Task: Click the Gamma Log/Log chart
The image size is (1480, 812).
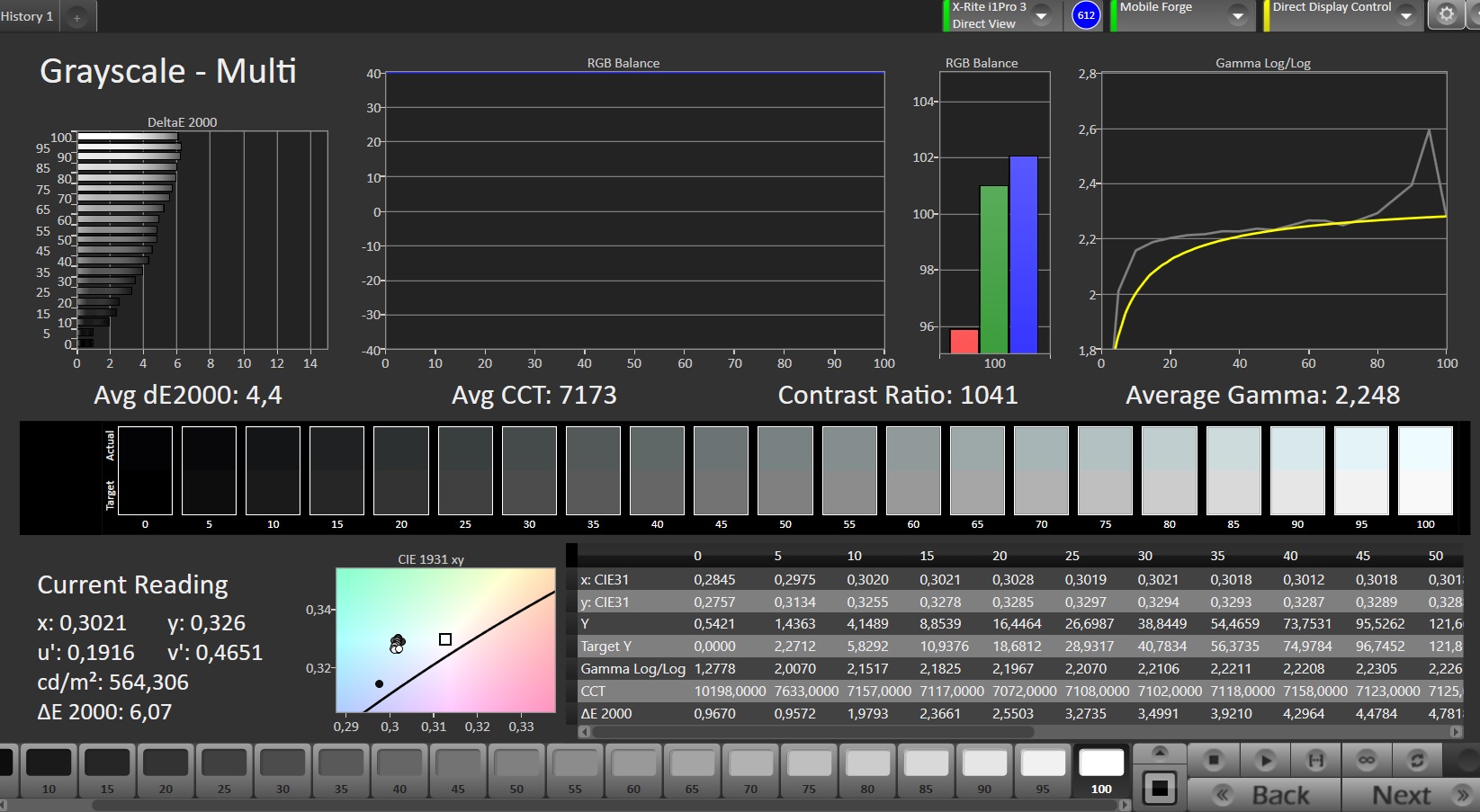Action: (1274, 211)
